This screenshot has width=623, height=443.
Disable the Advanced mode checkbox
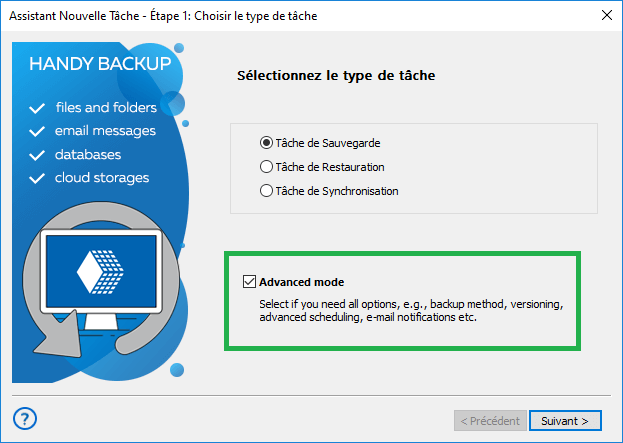tap(250, 282)
